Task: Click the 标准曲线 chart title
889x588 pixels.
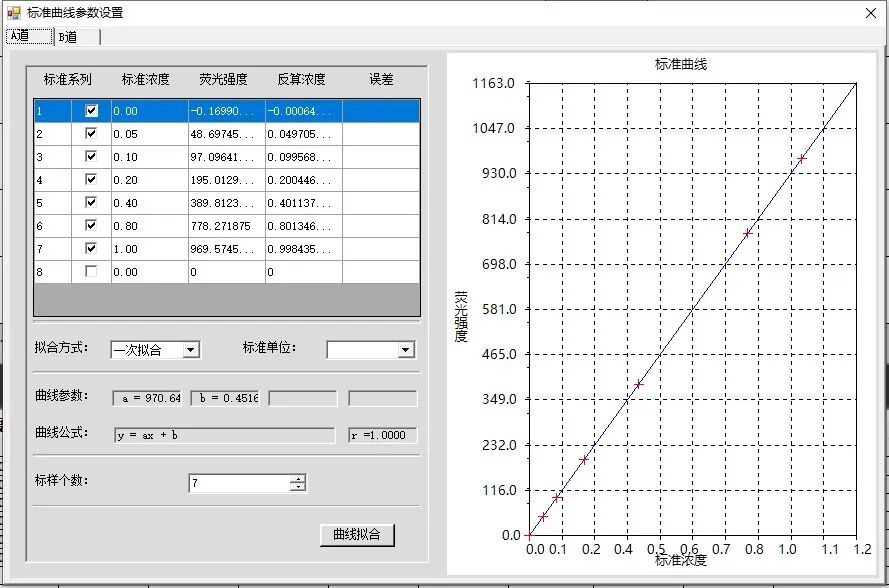Action: coord(681,64)
